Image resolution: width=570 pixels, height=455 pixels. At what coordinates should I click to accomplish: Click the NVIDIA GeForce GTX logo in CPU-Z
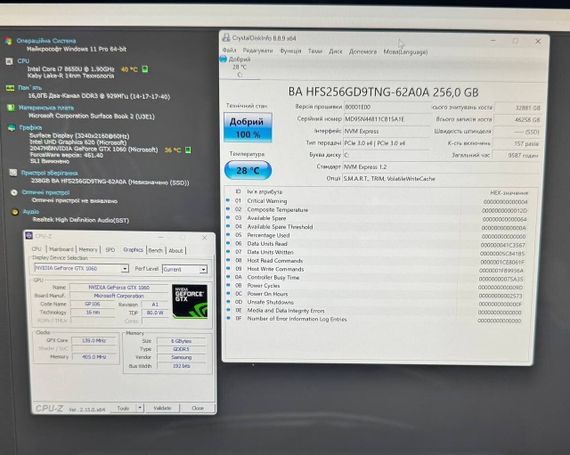tap(190, 301)
